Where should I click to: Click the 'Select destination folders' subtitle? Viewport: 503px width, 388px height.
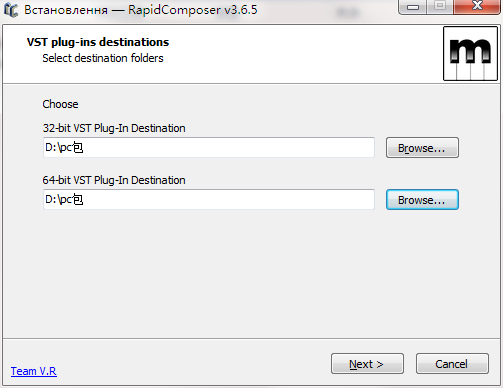pos(103,58)
